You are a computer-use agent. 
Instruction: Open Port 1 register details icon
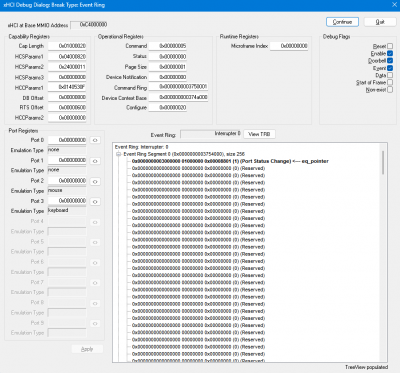[x=95, y=161]
